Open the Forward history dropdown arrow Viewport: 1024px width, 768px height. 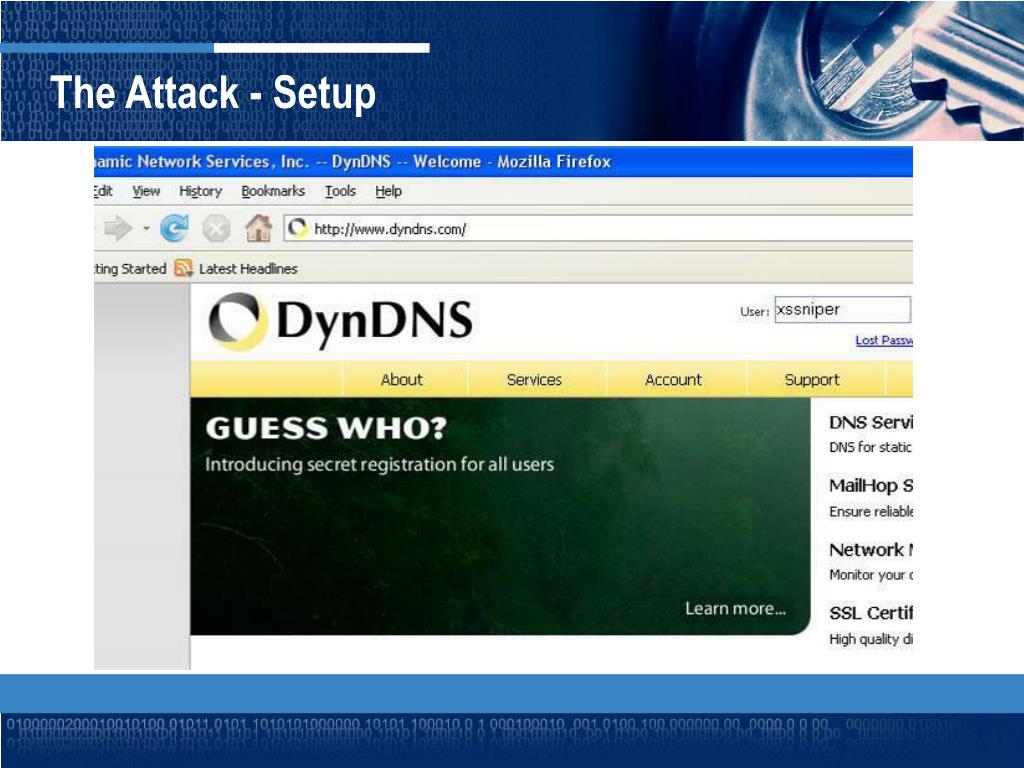146,229
